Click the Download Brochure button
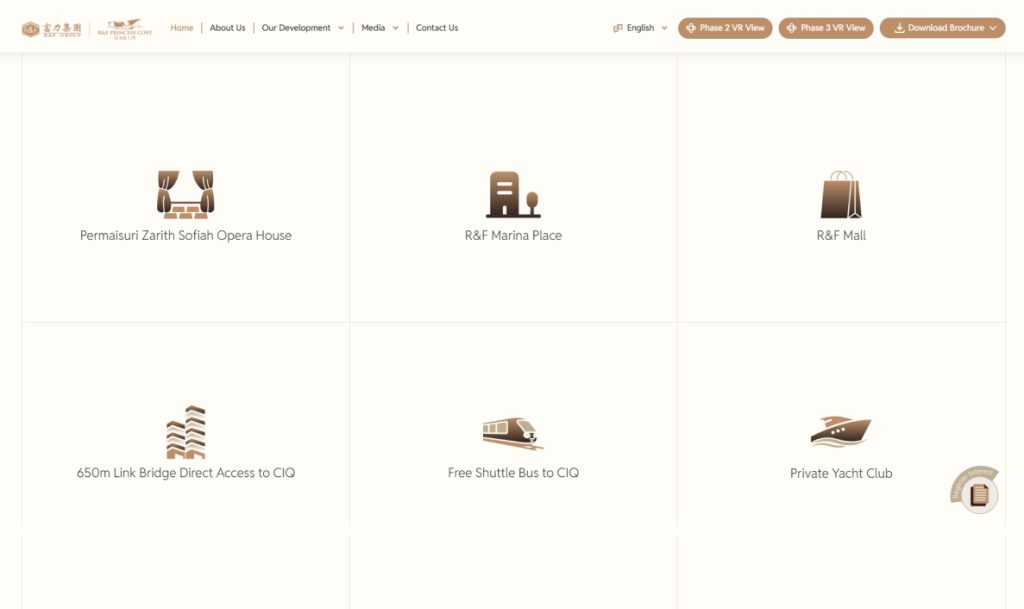This screenshot has width=1024, height=609. 942,28
